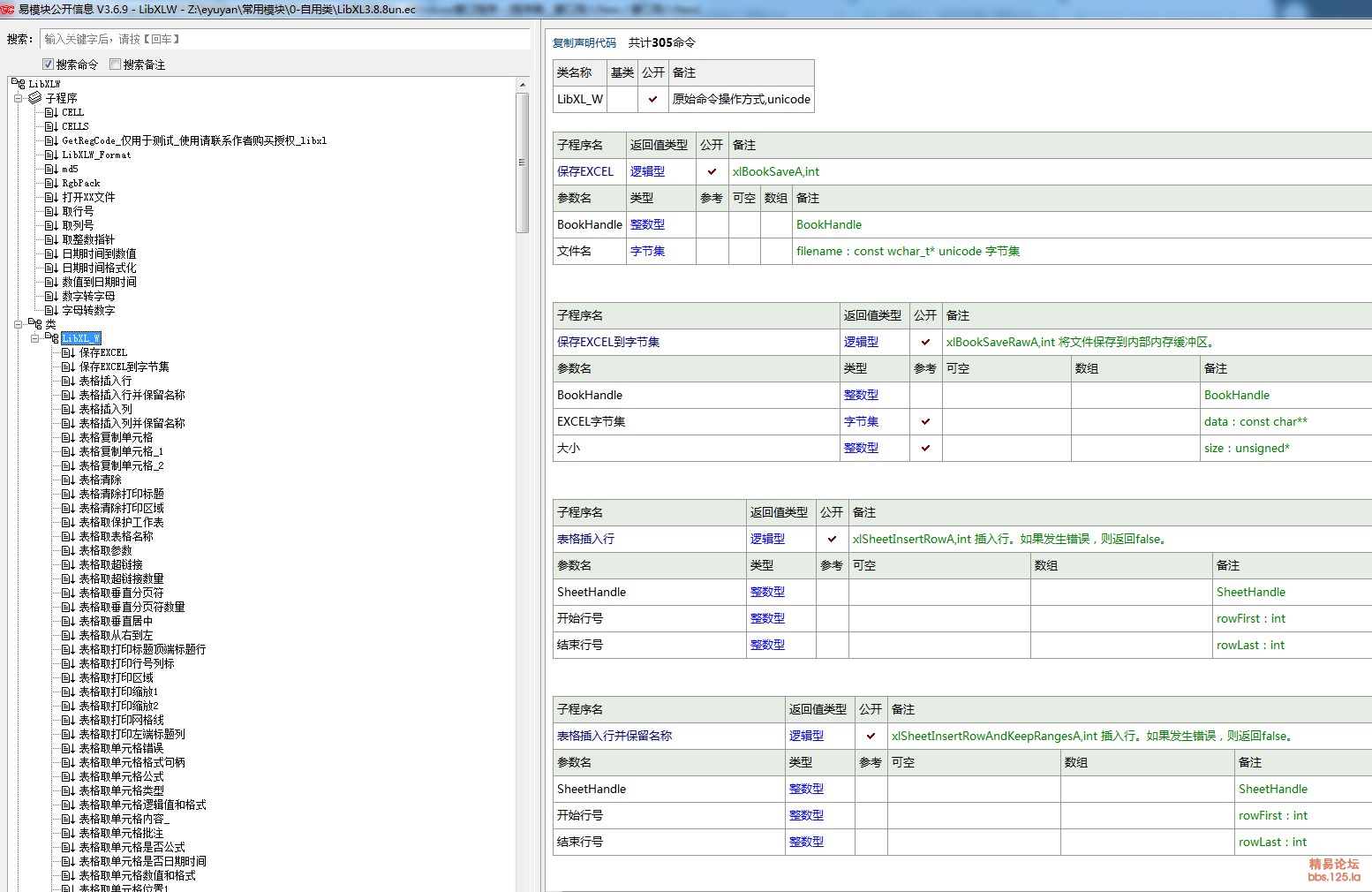Click the icon beside 表格取表格名称
The width and height of the screenshot is (1372, 892).
click(x=68, y=536)
